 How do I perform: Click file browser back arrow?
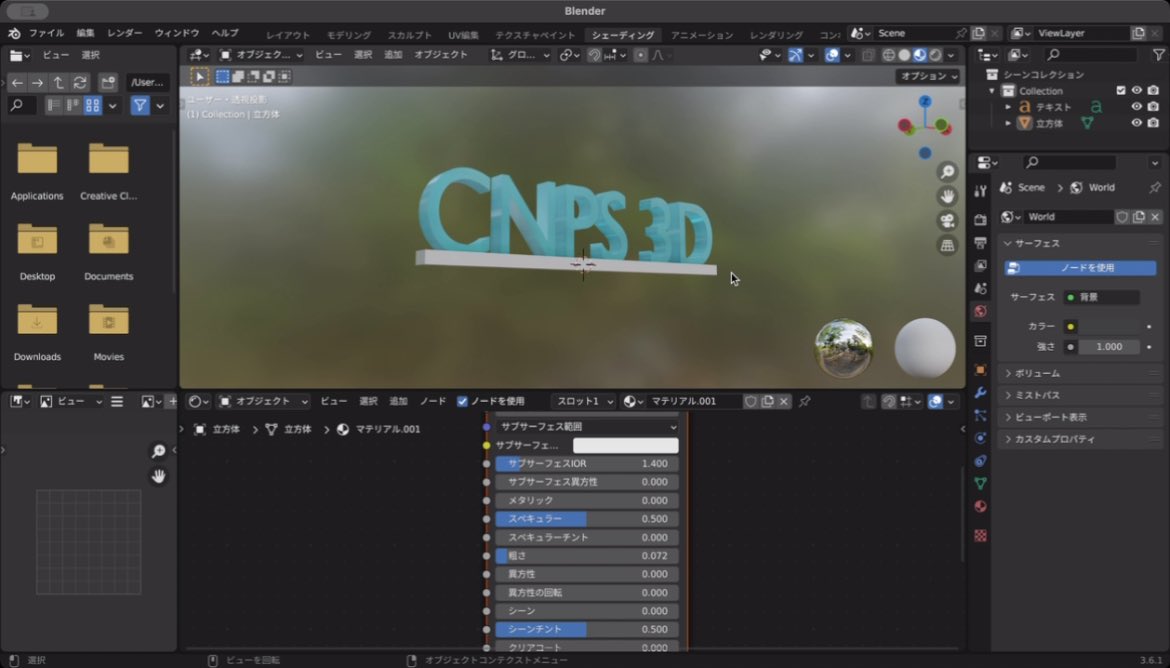(x=16, y=83)
